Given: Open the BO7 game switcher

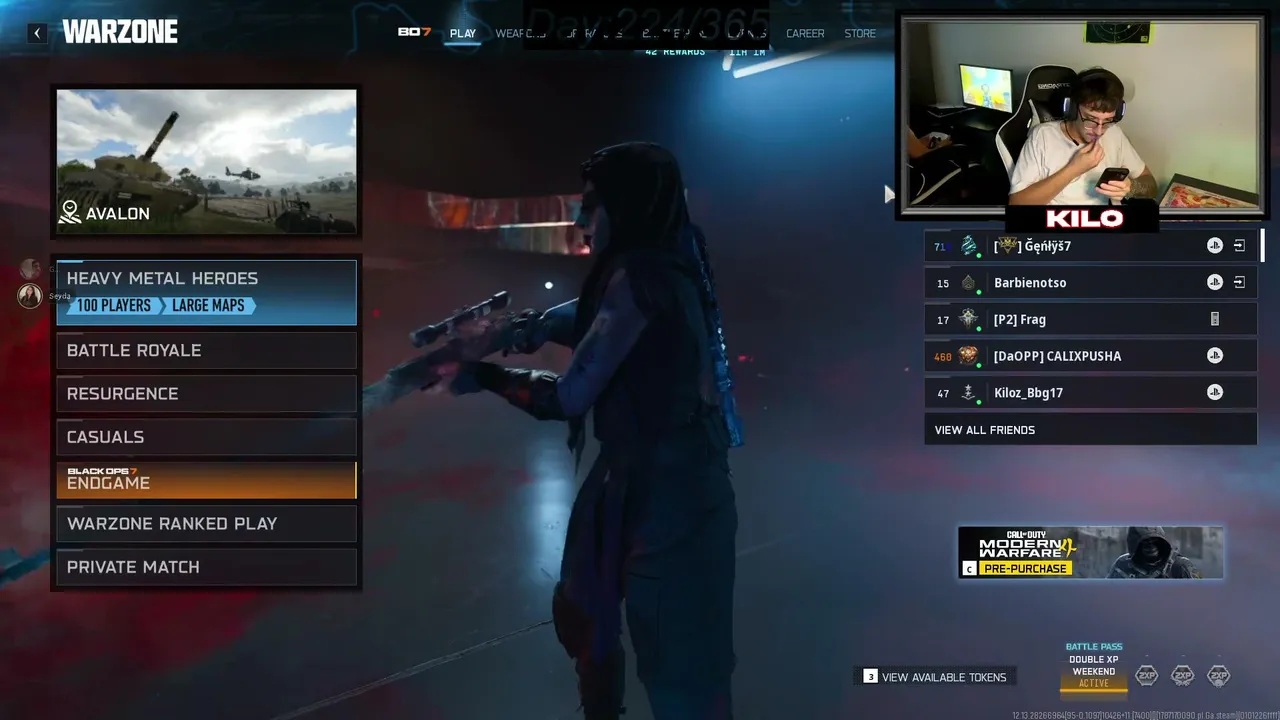Looking at the screenshot, I should point(414,32).
